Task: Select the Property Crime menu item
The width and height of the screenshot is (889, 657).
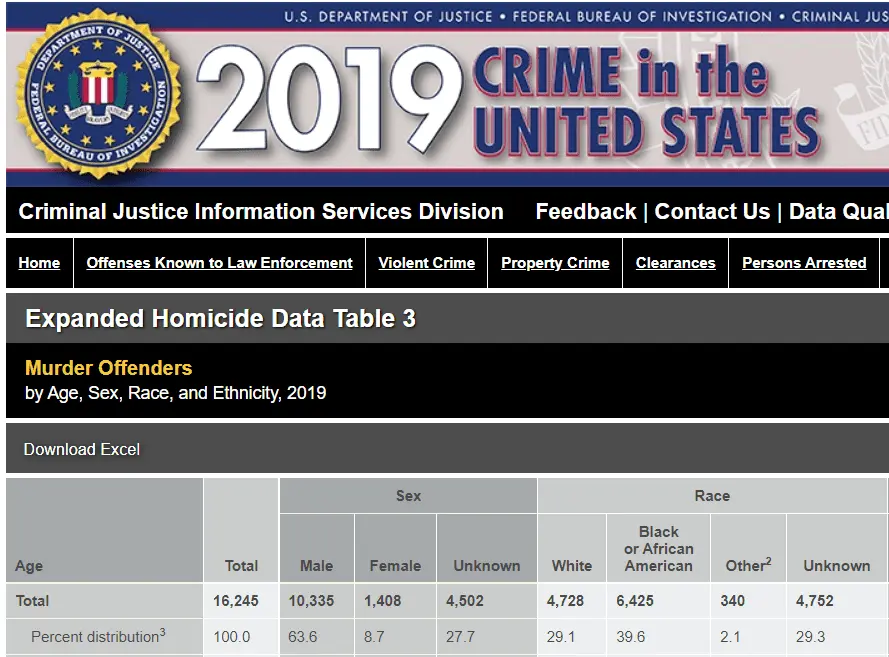Action: point(555,263)
